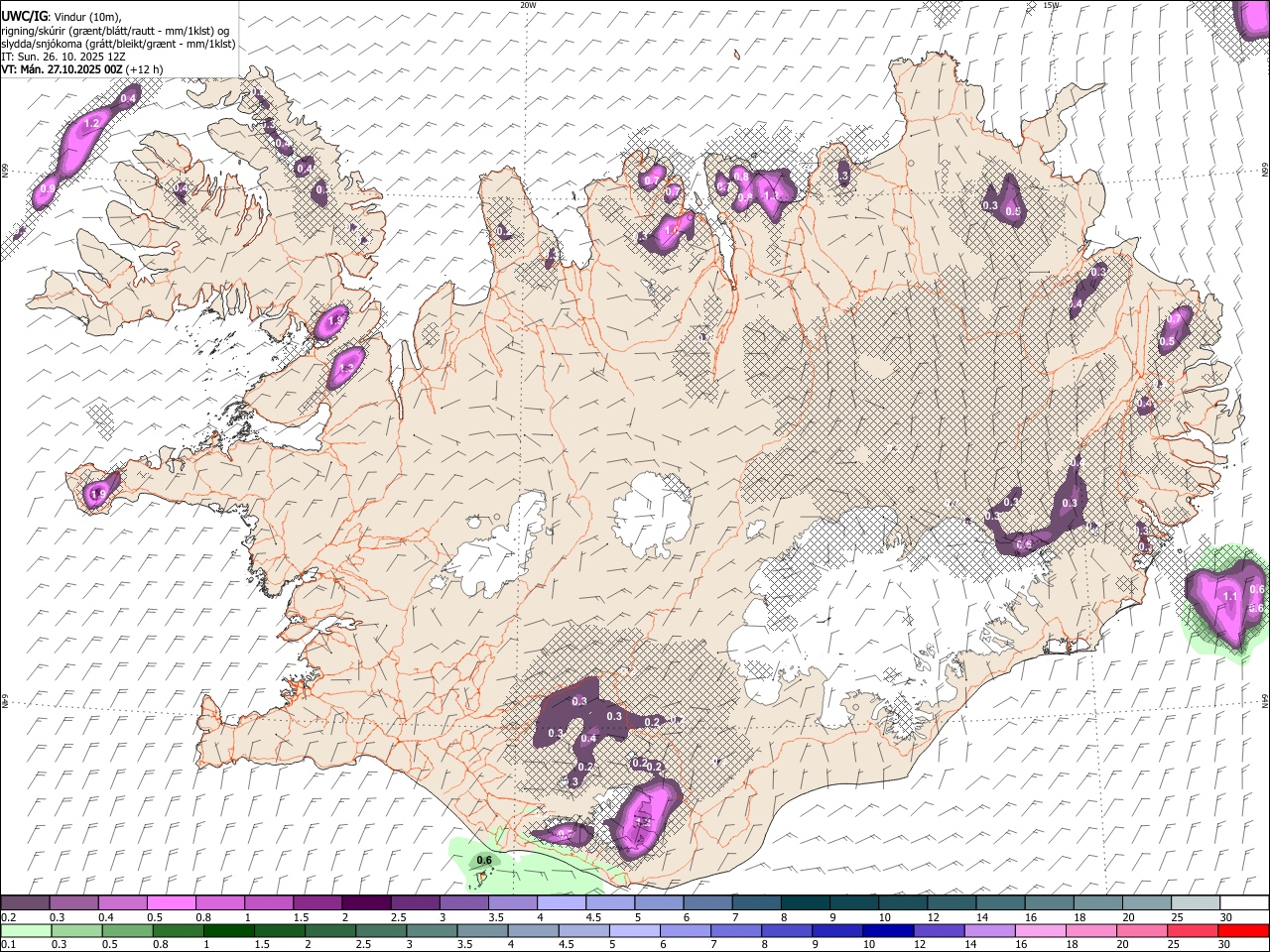This screenshot has width=1270, height=952.
Task: Click the upper legend swatch between 0.2 and 0.3
Action: point(25,903)
